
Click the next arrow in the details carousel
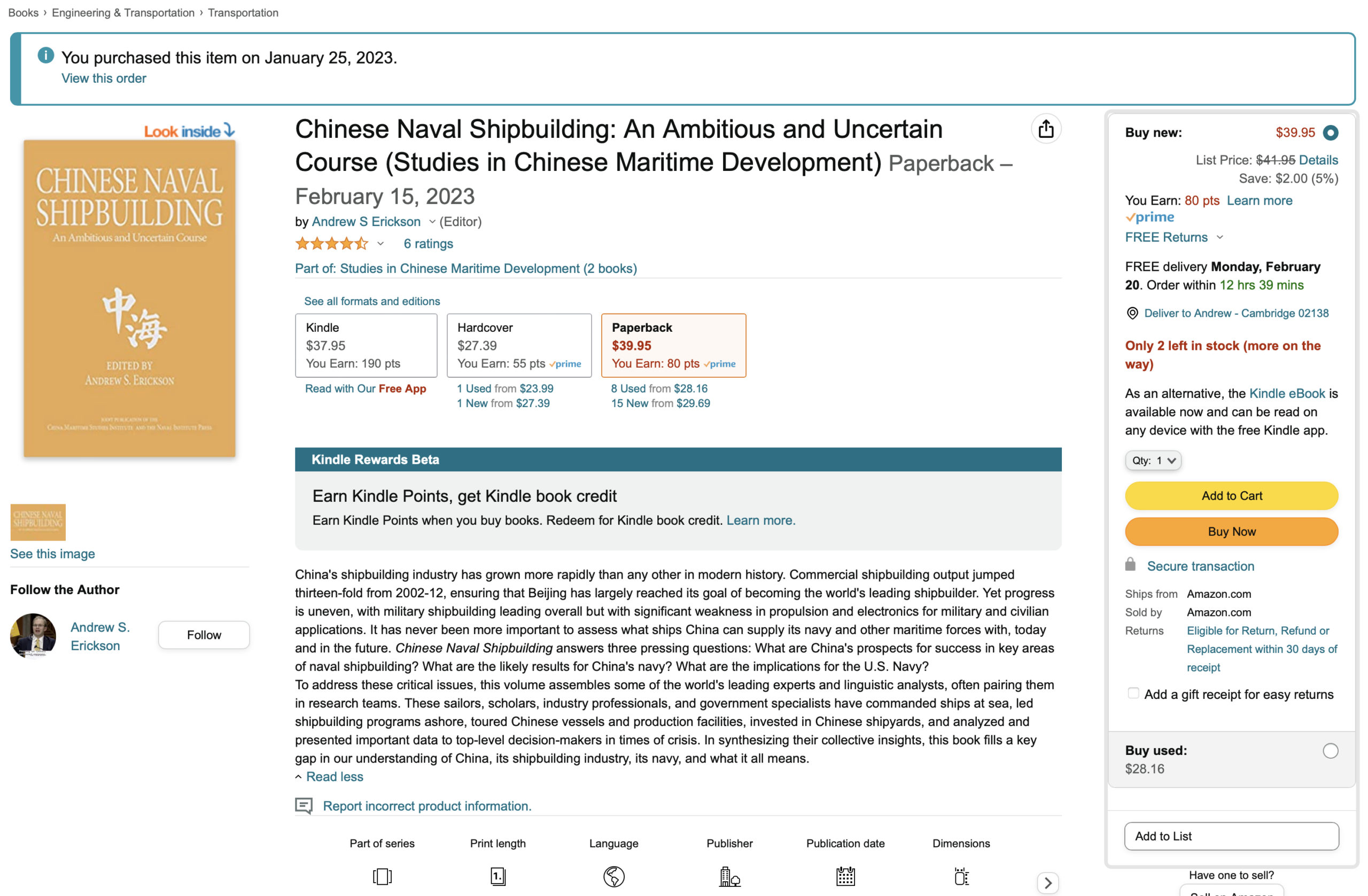point(1048,883)
